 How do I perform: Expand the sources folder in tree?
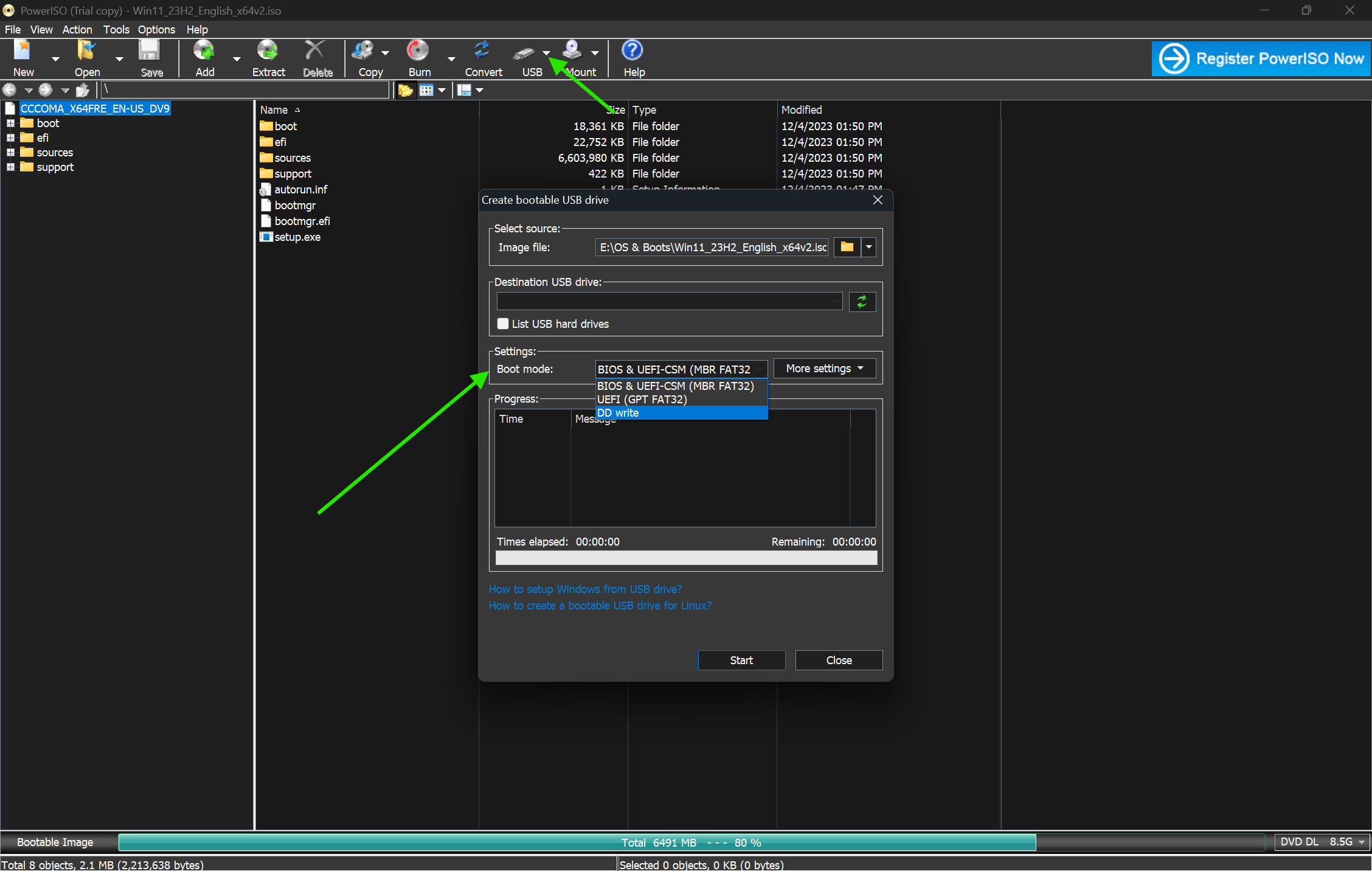10,153
